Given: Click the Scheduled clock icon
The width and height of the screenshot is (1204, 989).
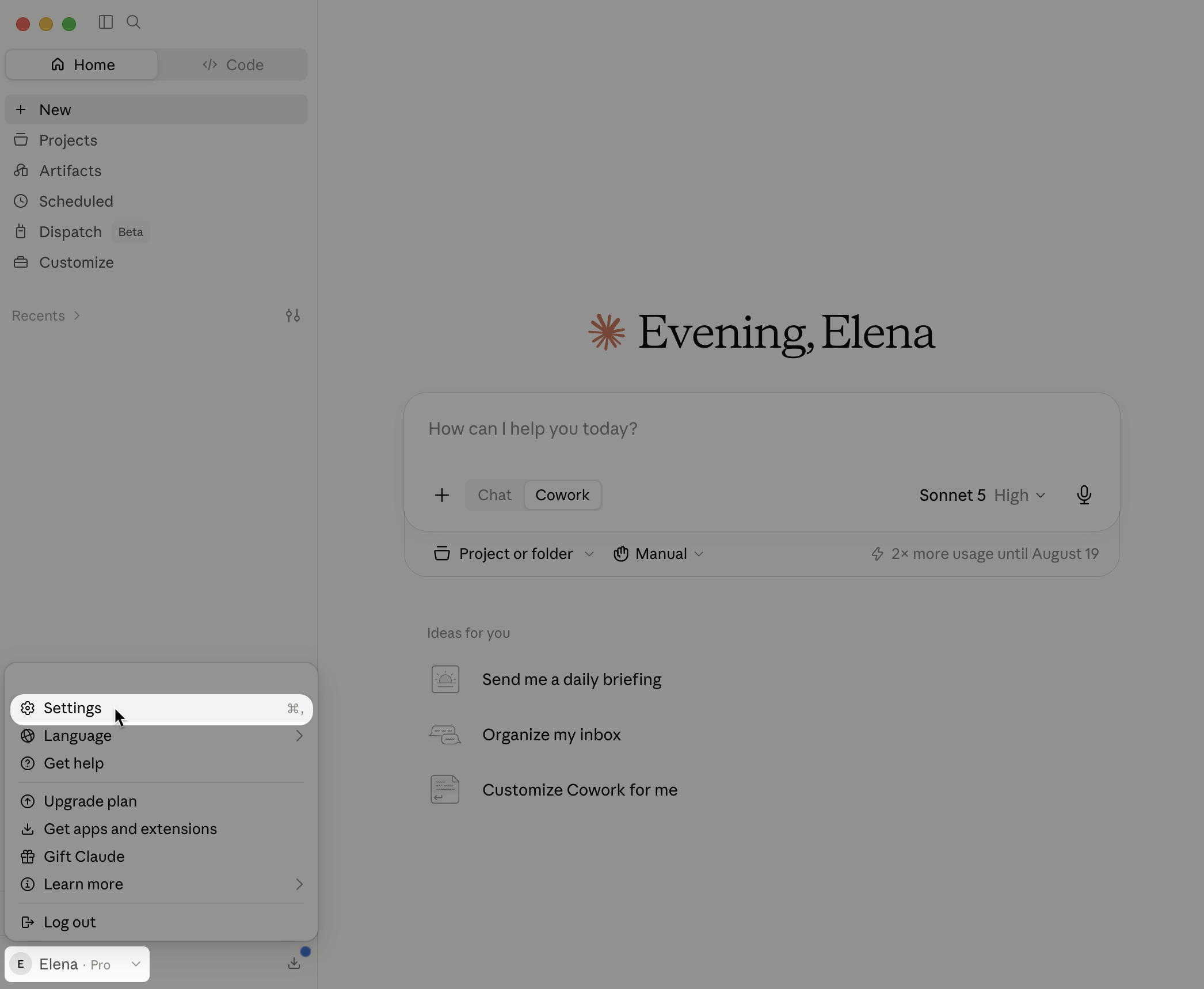Looking at the screenshot, I should pos(21,201).
